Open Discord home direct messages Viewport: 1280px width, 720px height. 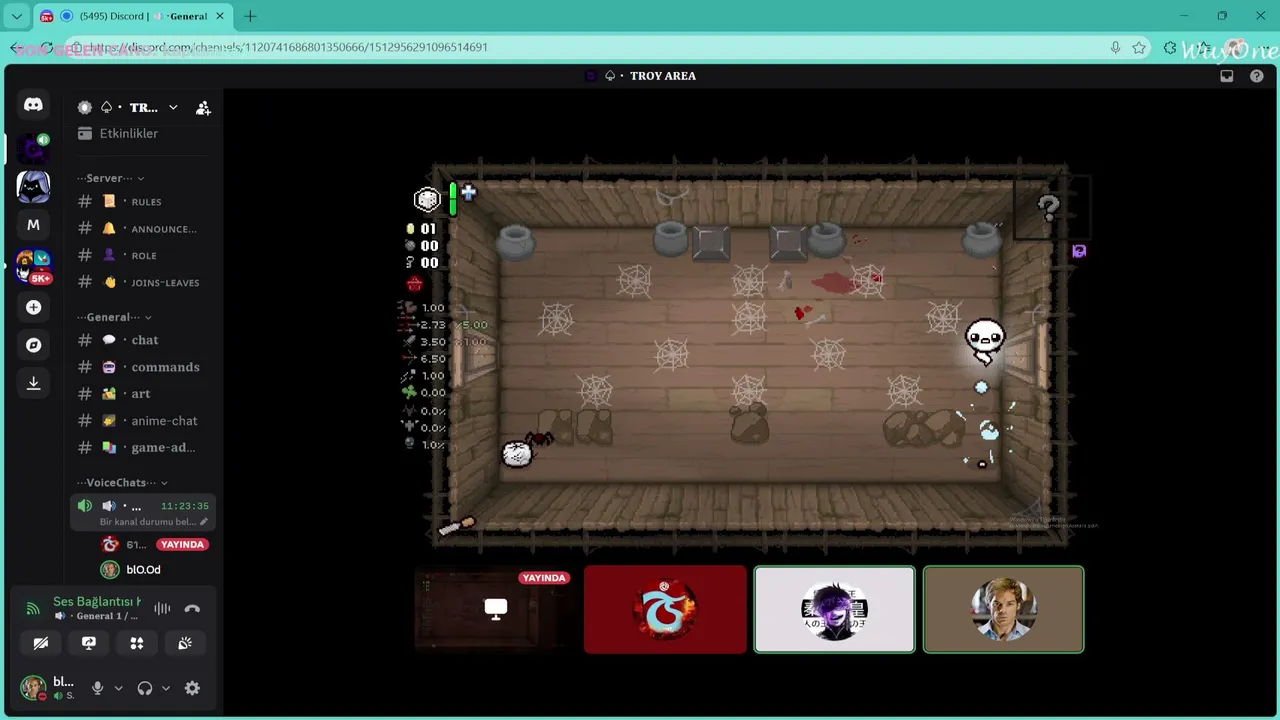pyautogui.click(x=33, y=105)
